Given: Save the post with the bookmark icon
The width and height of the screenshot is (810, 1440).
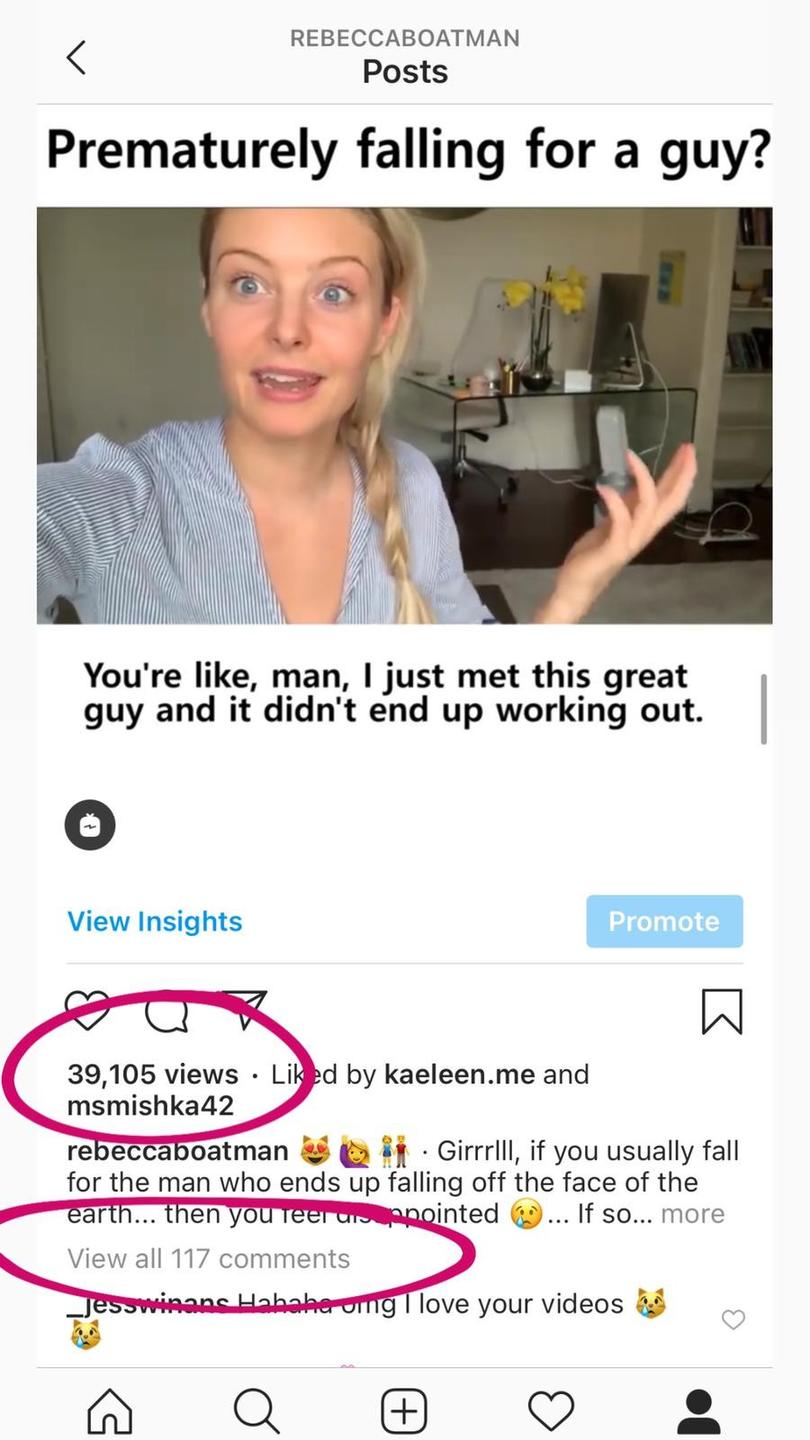Looking at the screenshot, I should point(722,1011).
